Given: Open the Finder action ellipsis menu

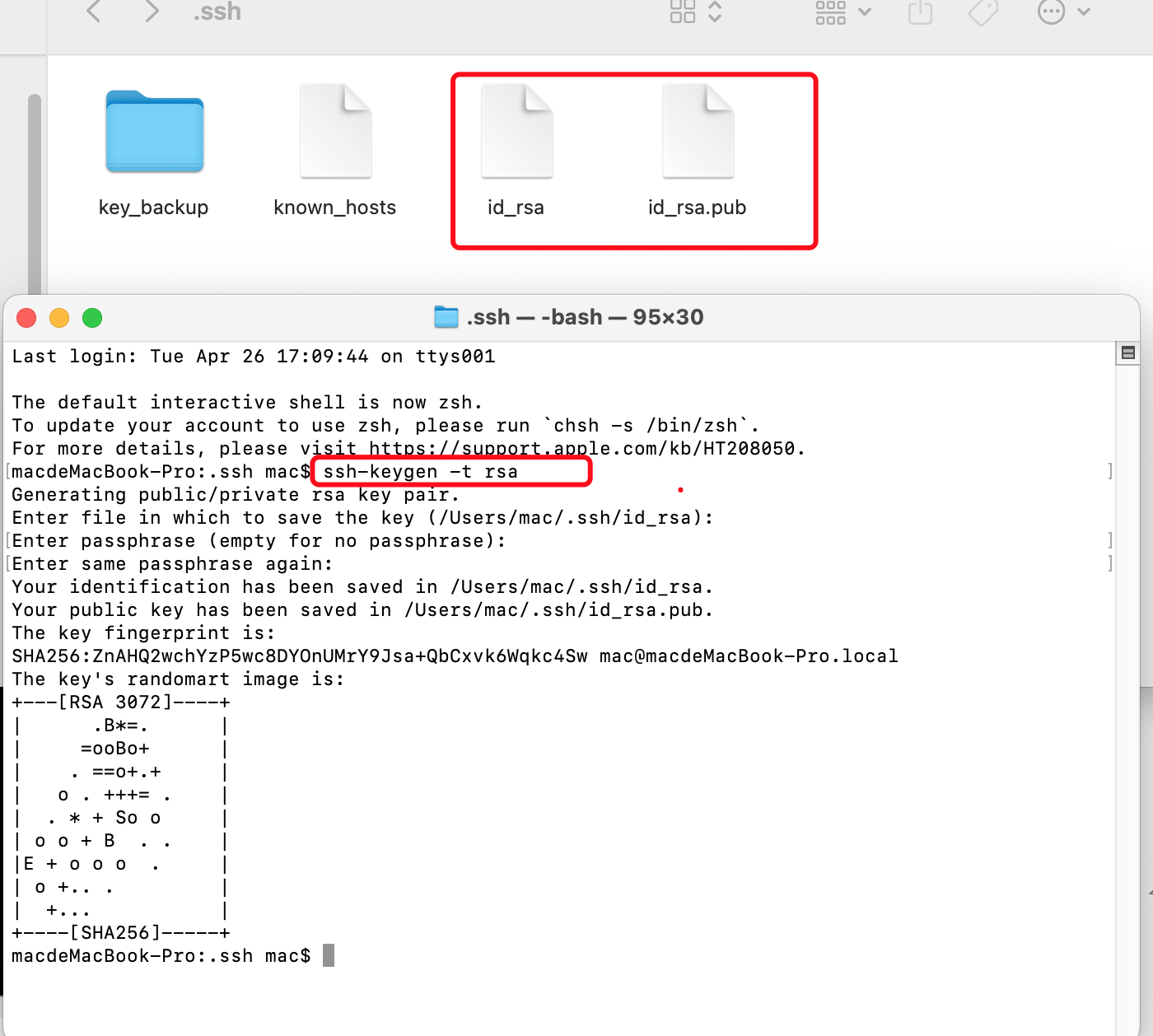Looking at the screenshot, I should coord(1052,12).
